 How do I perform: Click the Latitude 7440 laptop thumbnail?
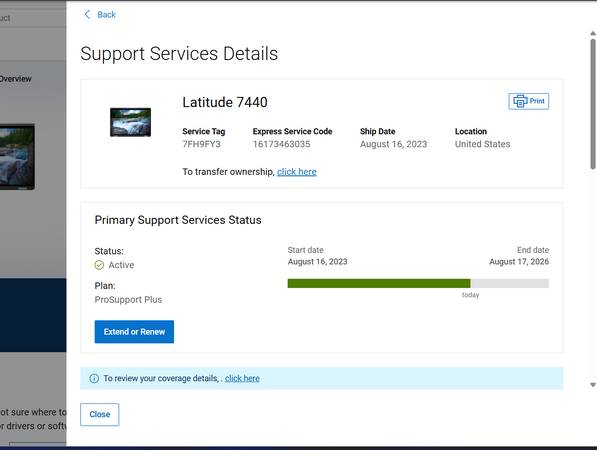click(130, 122)
